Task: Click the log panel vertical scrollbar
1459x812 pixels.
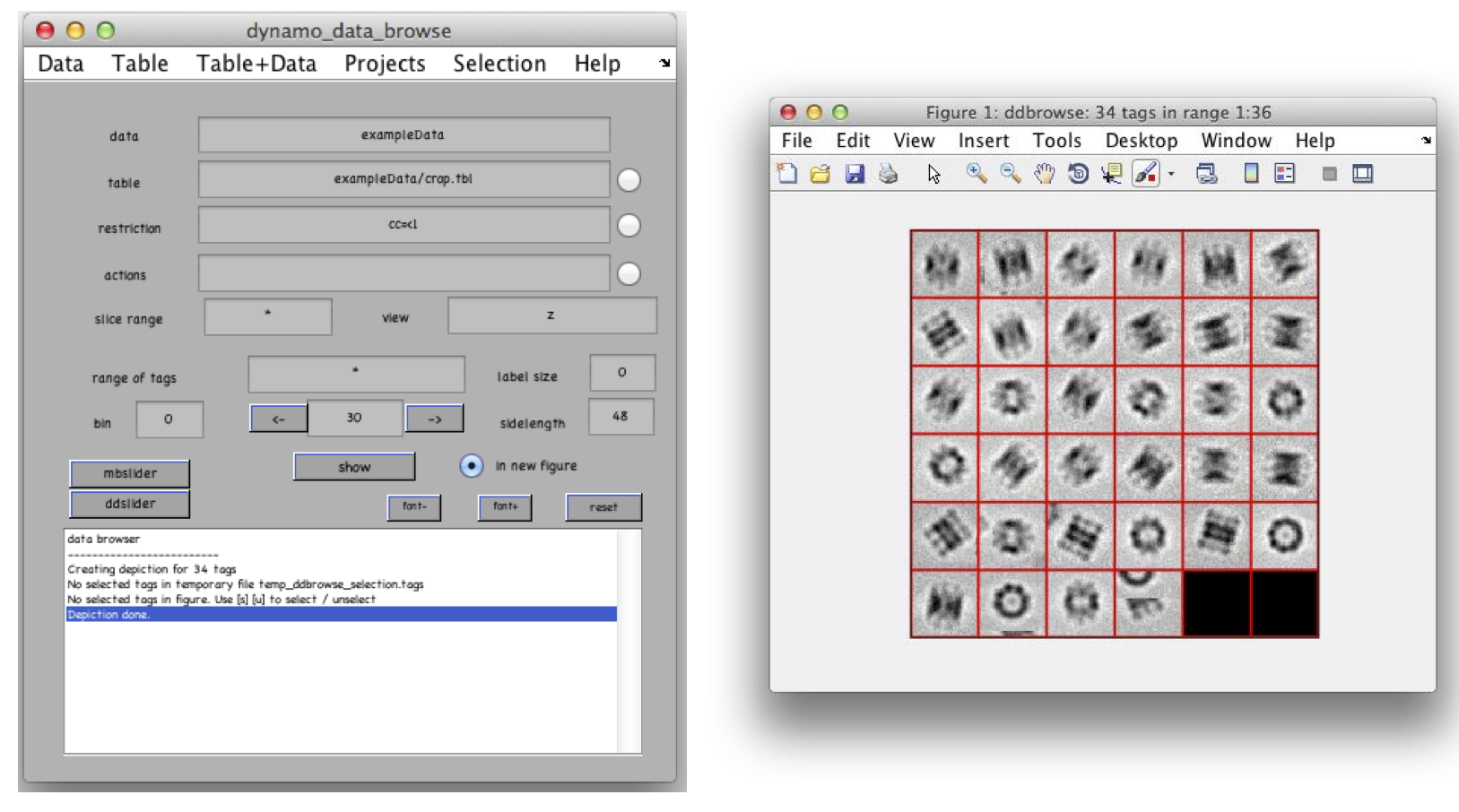Action: 629,642
